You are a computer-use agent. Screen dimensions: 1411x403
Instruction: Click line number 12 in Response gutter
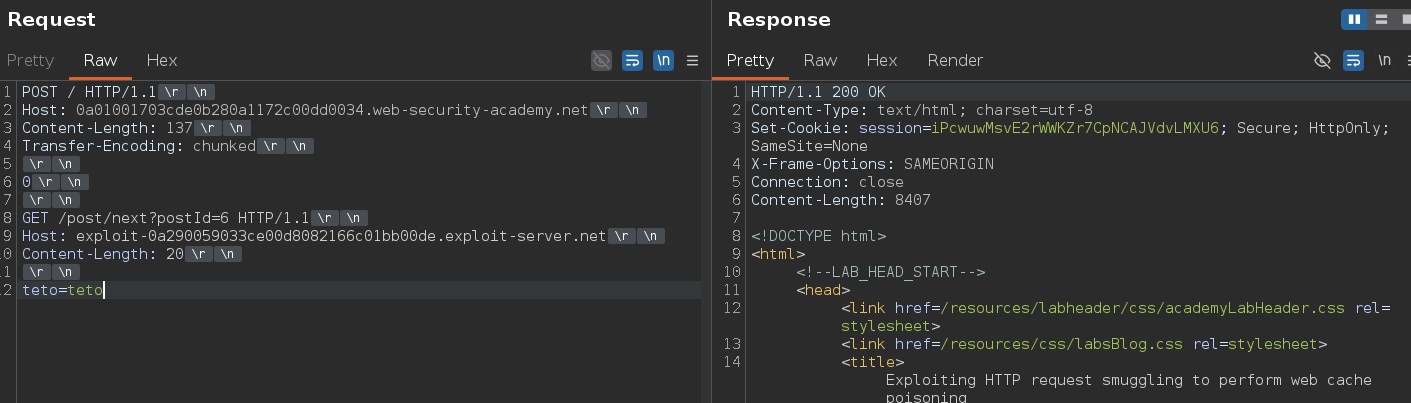click(x=735, y=308)
